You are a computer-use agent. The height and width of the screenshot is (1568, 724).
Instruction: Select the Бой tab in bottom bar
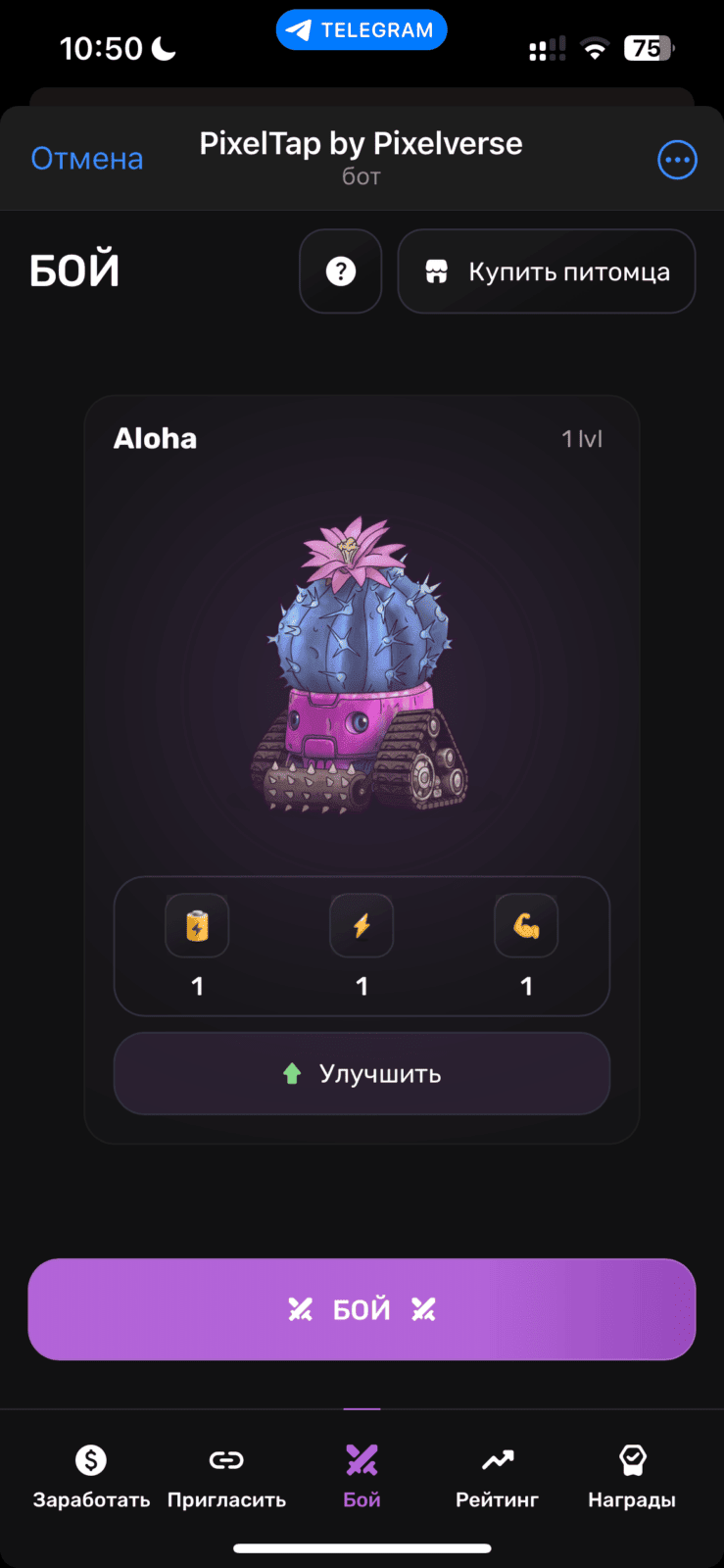pos(362,1478)
